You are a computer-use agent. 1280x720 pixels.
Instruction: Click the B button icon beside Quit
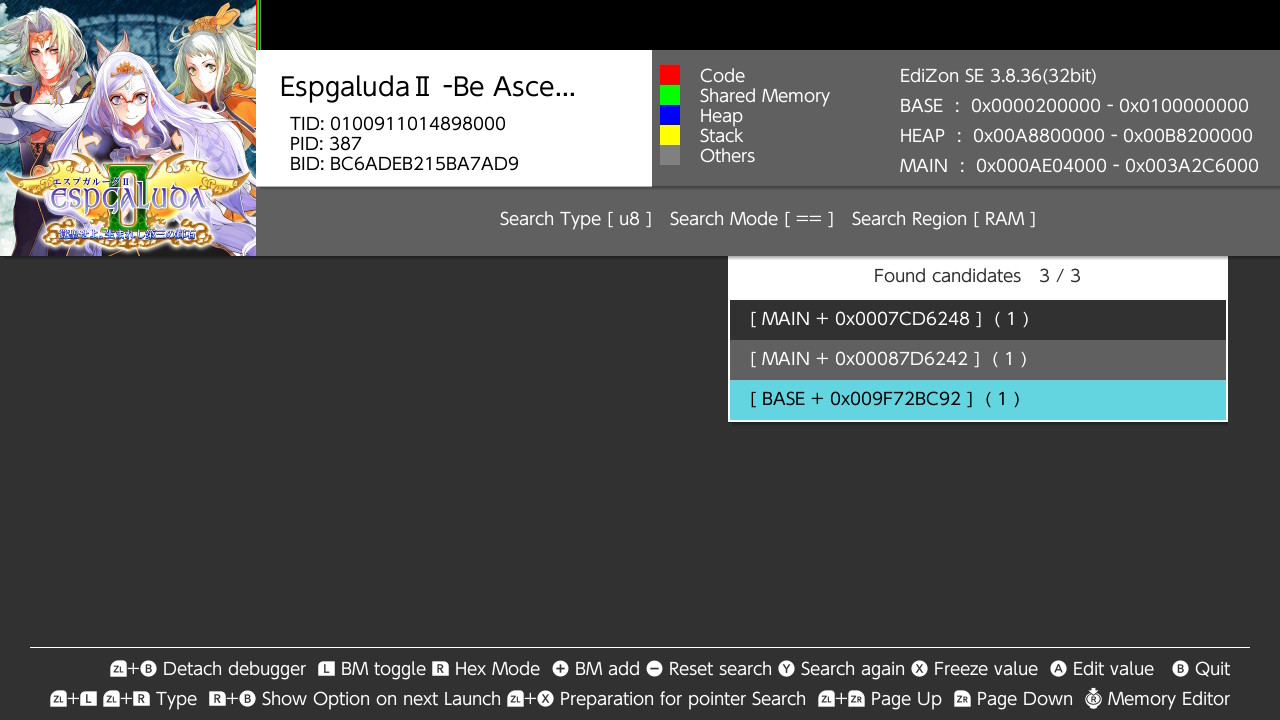point(1180,669)
